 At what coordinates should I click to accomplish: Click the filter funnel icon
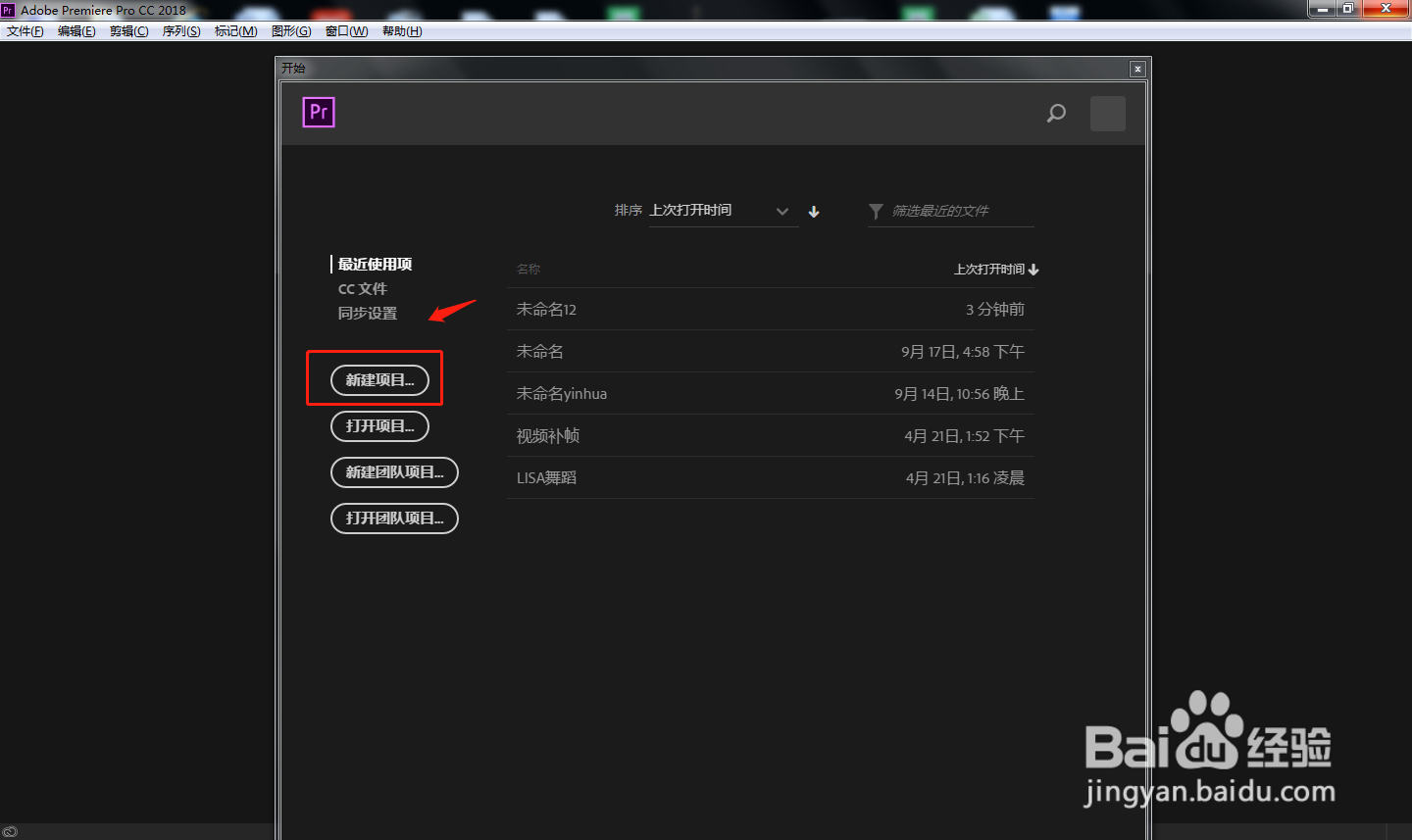876,211
